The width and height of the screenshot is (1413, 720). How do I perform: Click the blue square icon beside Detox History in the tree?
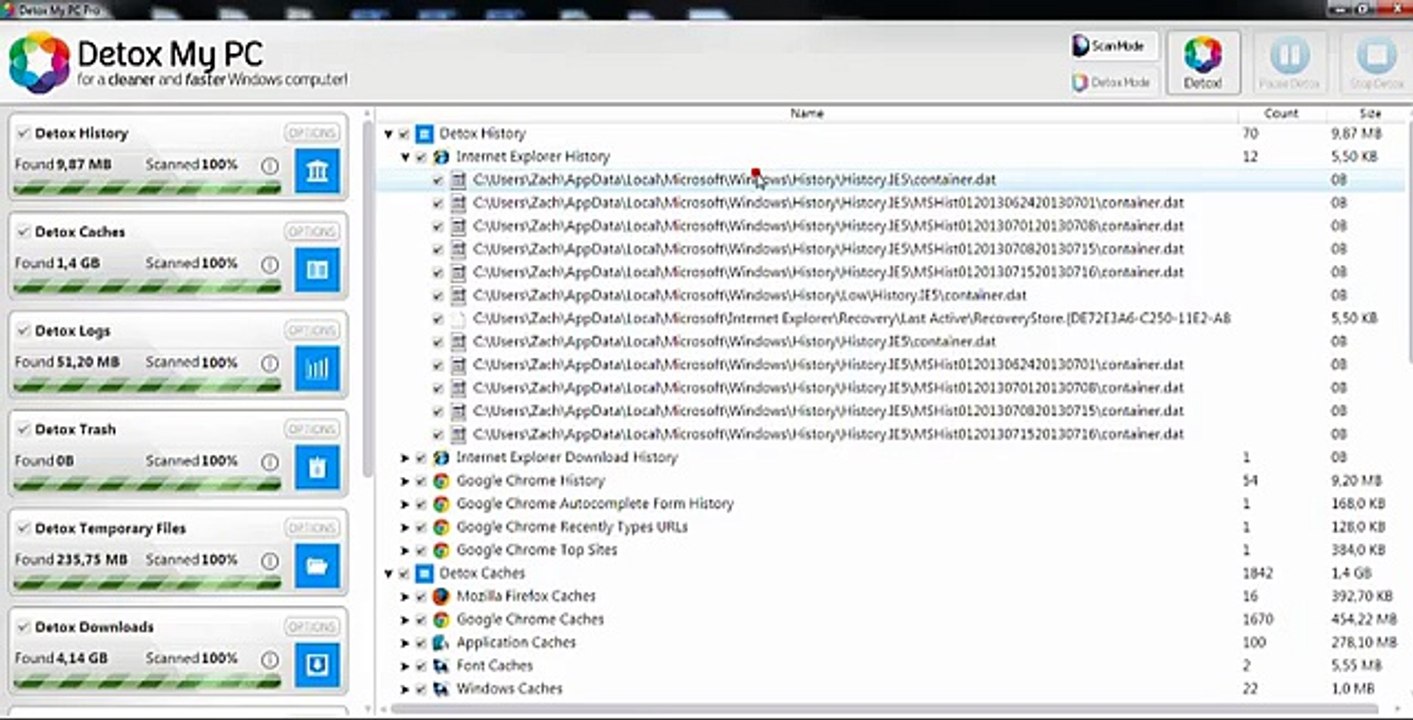(x=424, y=134)
